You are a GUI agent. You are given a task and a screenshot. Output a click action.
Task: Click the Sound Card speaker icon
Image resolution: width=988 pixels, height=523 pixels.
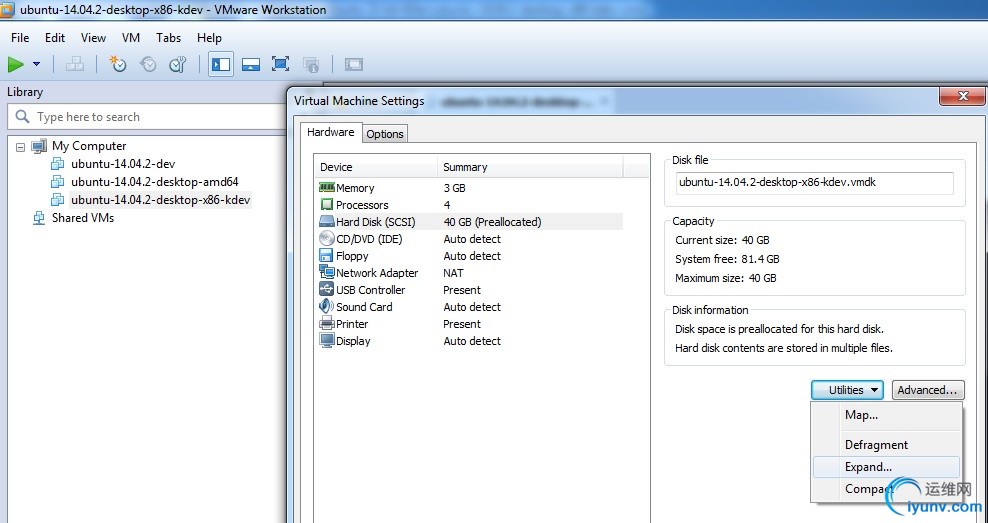click(x=326, y=306)
